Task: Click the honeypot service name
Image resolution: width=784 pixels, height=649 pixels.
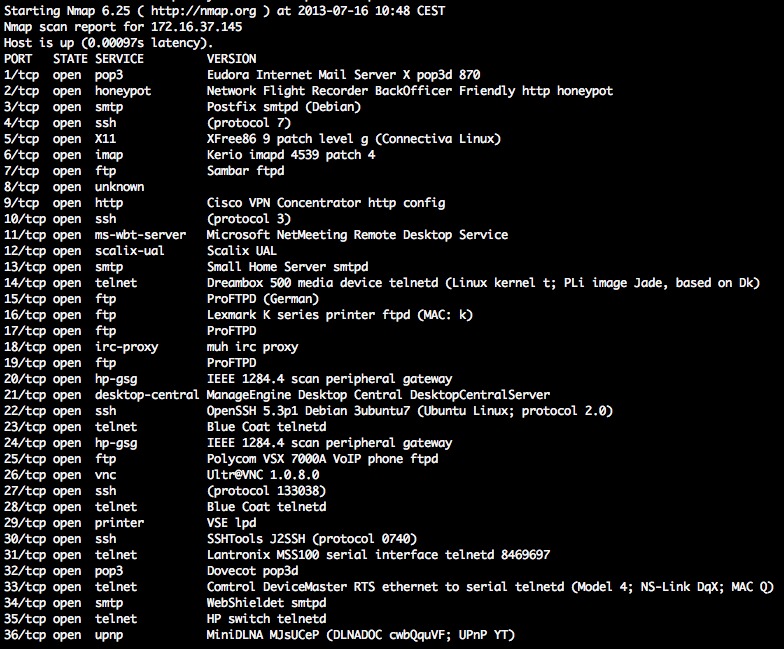Action: click(123, 91)
